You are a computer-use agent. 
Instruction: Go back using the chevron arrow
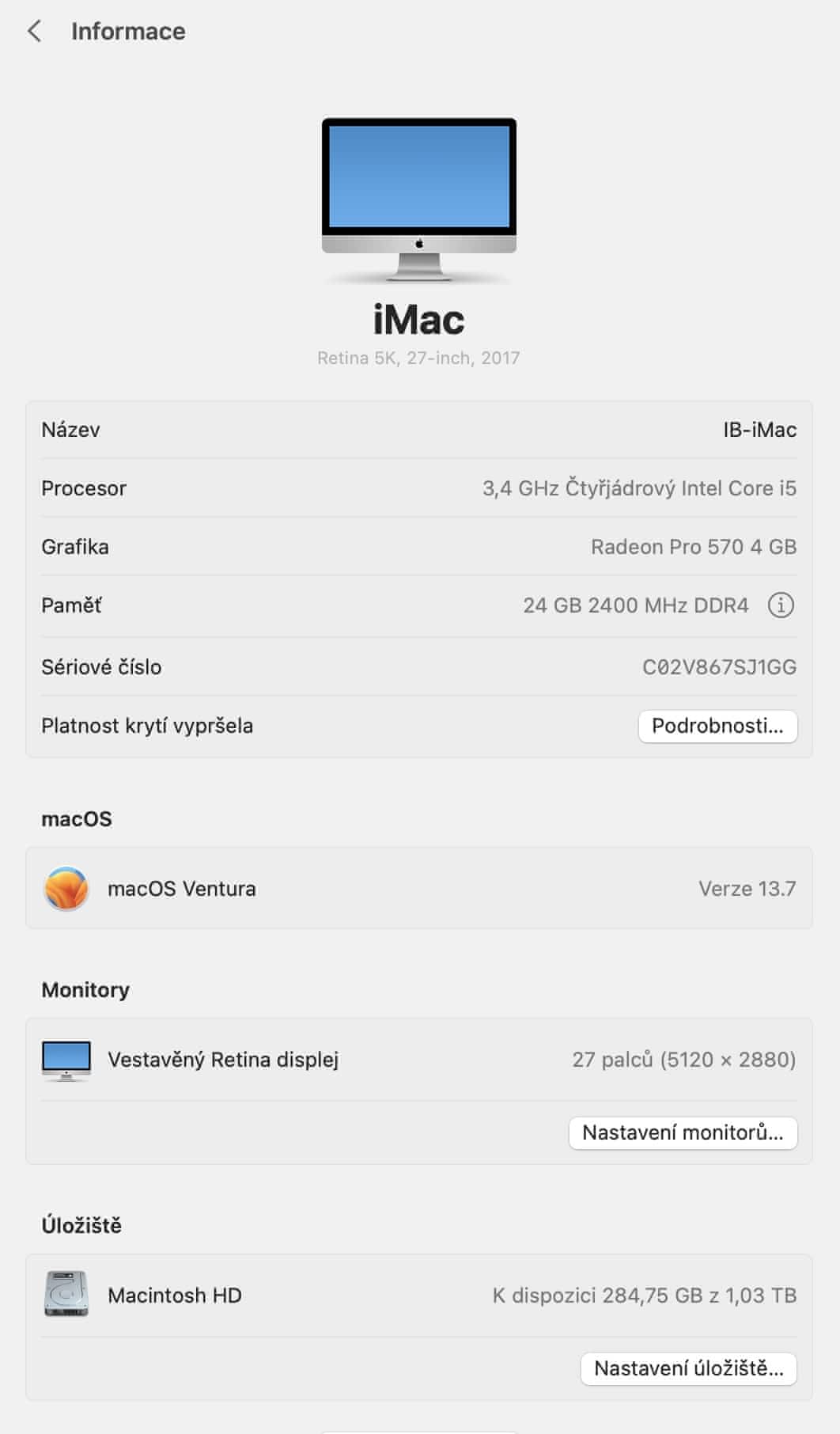pos(34,32)
